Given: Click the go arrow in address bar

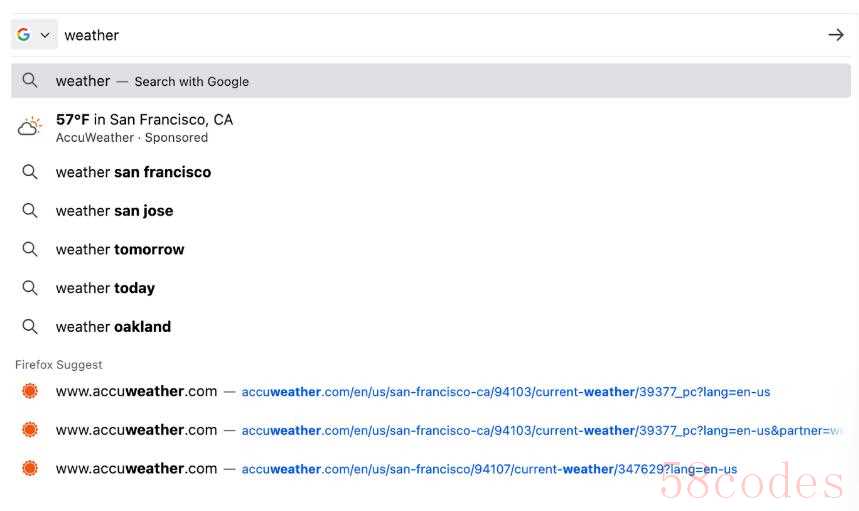Looking at the screenshot, I should (836, 35).
